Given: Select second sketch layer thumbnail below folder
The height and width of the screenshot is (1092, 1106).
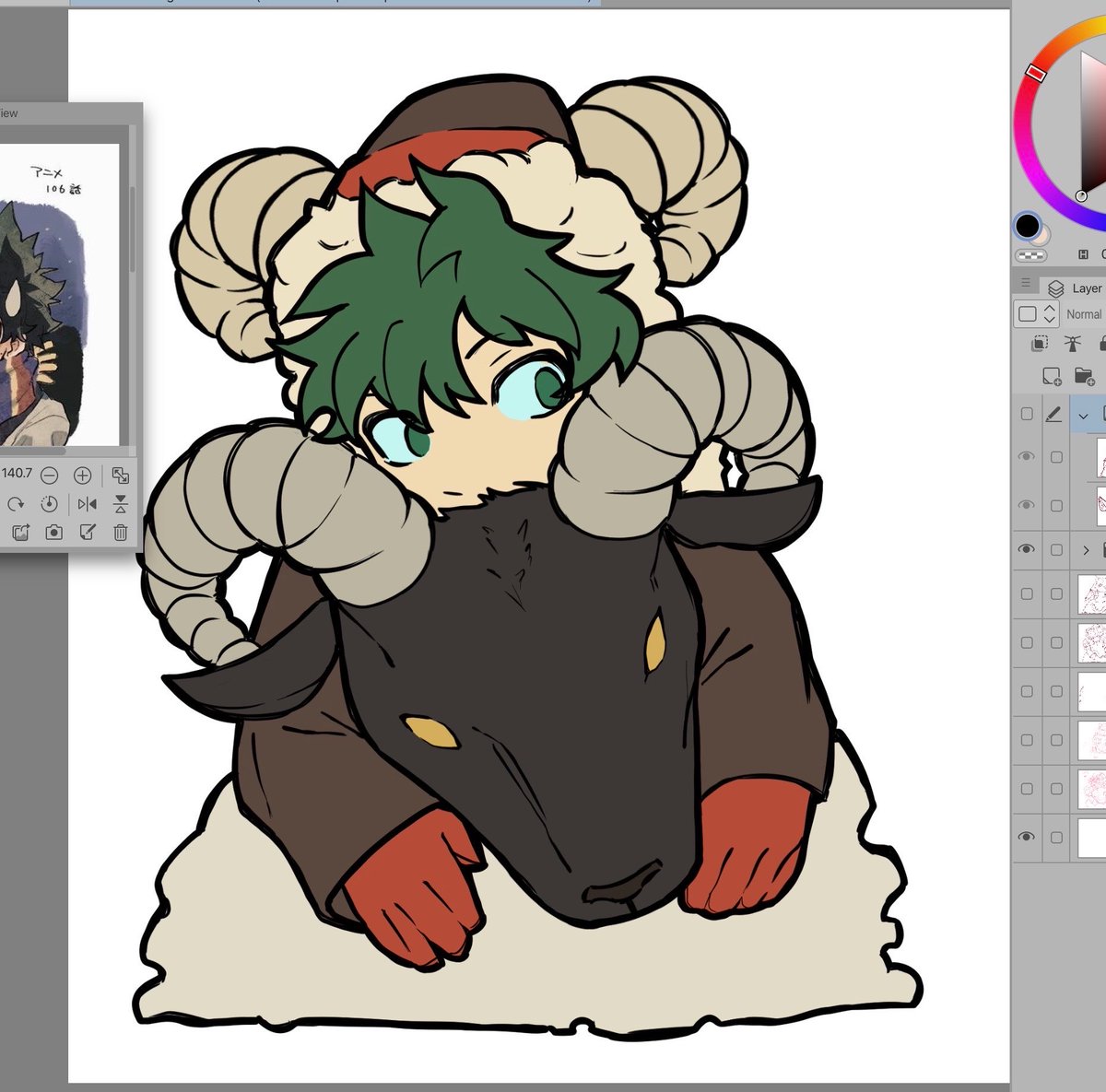Looking at the screenshot, I should [x=1092, y=643].
